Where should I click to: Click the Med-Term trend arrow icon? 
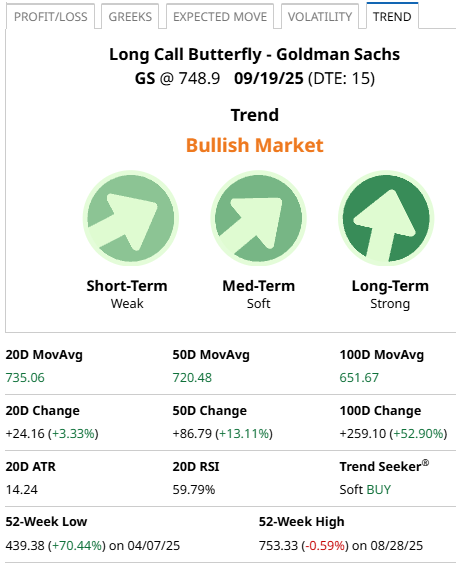coord(258,218)
